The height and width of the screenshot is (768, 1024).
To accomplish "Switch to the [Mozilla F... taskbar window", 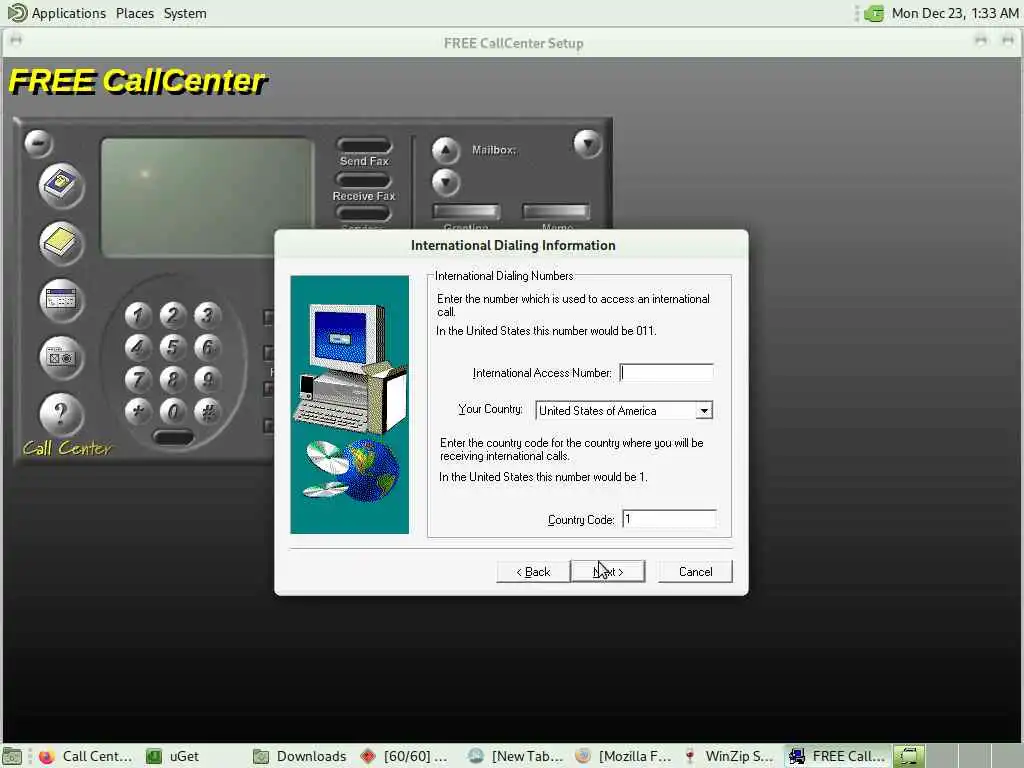I will click(x=623, y=756).
